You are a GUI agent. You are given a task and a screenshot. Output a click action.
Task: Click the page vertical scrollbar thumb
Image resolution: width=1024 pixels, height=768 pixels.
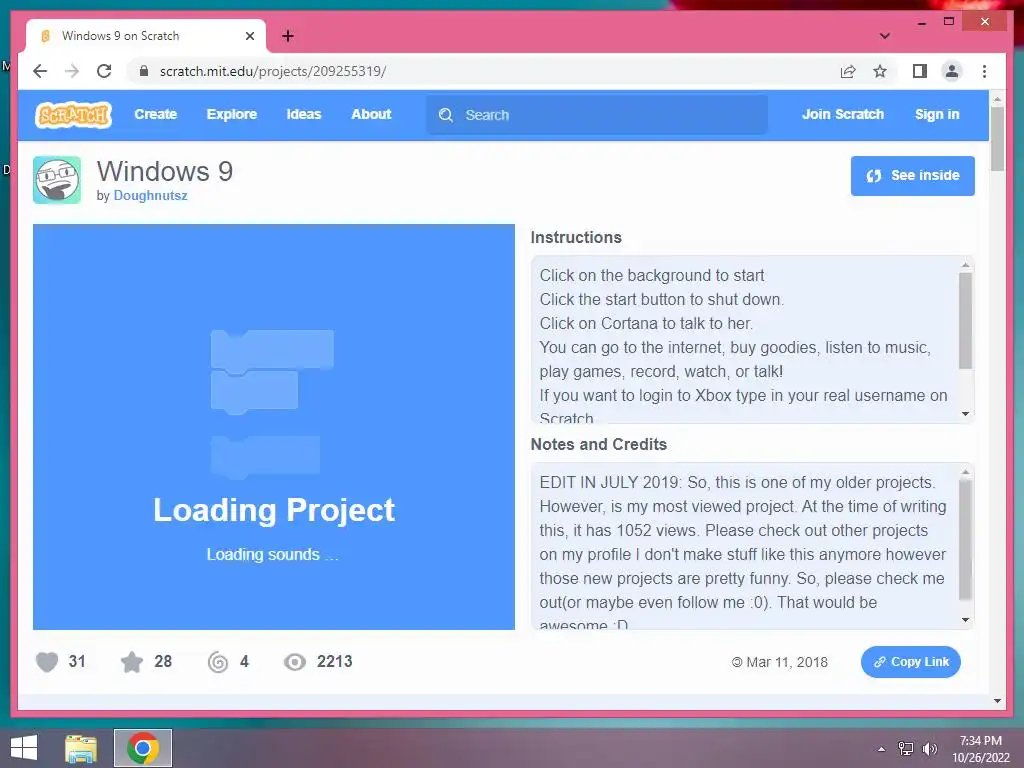click(x=997, y=138)
